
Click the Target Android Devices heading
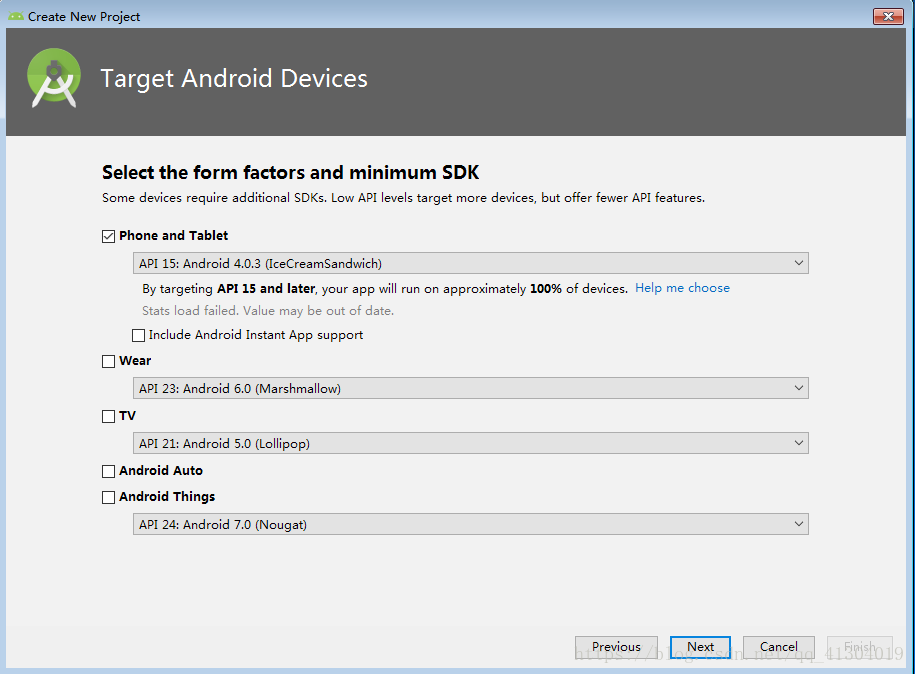point(234,79)
